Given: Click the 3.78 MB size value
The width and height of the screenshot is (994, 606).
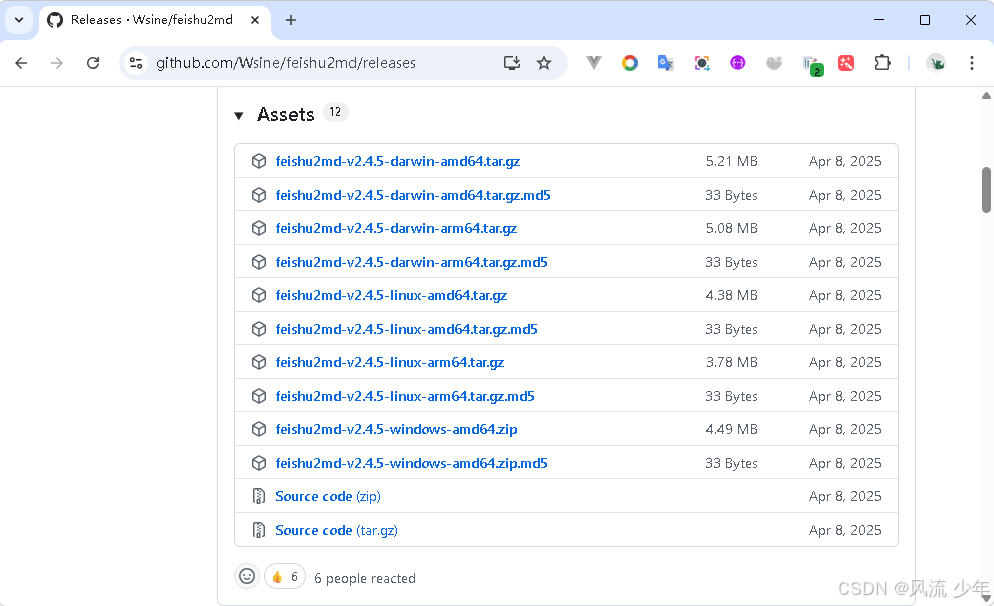Looking at the screenshot, I should pyautogui.click(x=732, y=363).
